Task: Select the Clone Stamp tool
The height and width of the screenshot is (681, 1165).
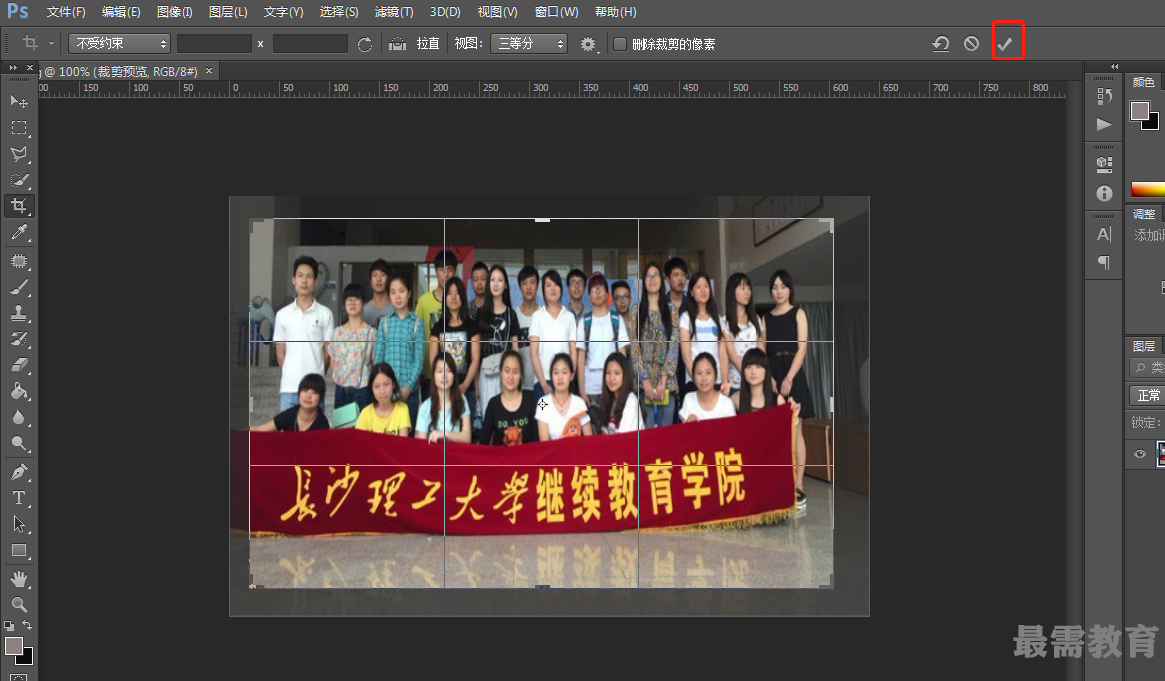Action: coord(19,313)
